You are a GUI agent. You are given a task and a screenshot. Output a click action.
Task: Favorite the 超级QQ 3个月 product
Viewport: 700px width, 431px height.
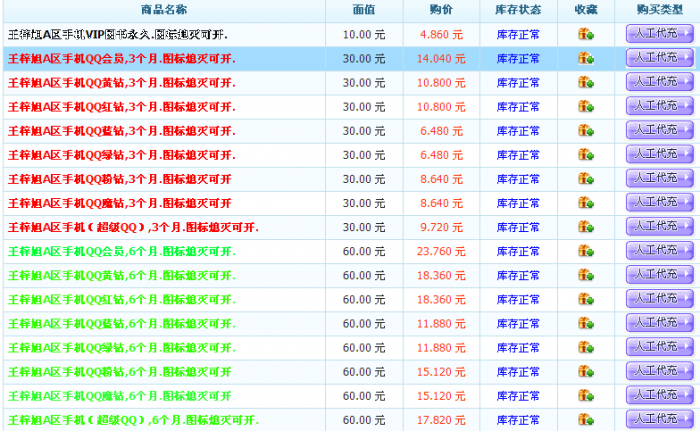pyautogui.click(x=586, y=227)
